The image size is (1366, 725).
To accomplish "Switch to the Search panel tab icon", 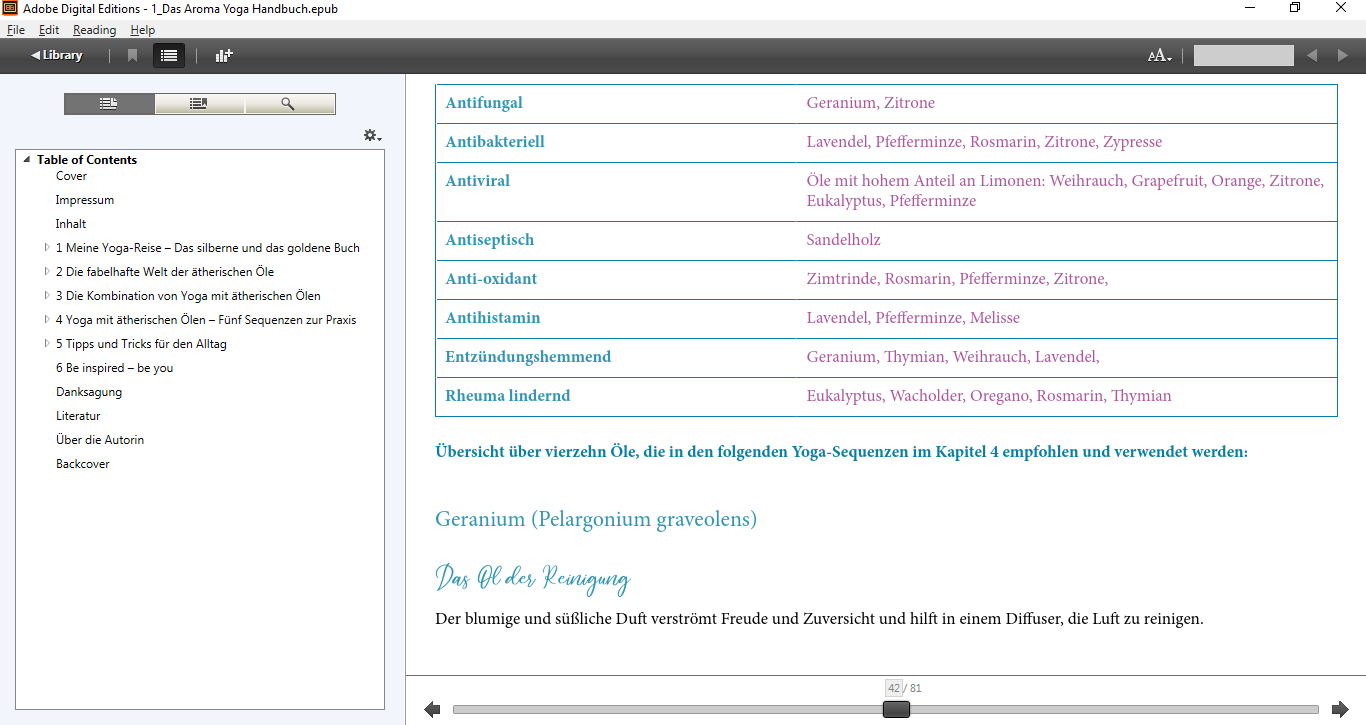I will point(289,104).
